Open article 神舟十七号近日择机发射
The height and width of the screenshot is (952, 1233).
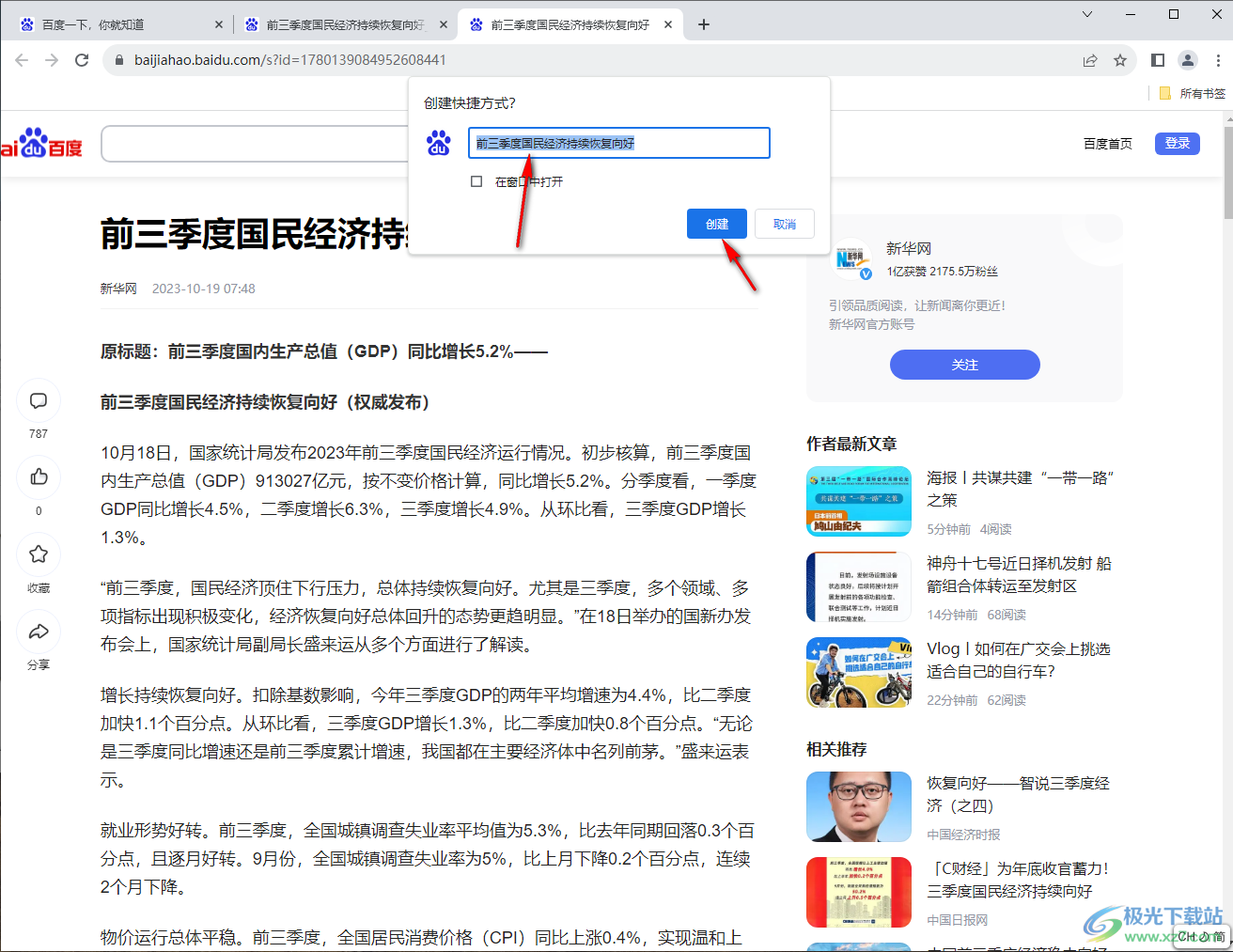pyautogui.click(x=1019, y=574)
